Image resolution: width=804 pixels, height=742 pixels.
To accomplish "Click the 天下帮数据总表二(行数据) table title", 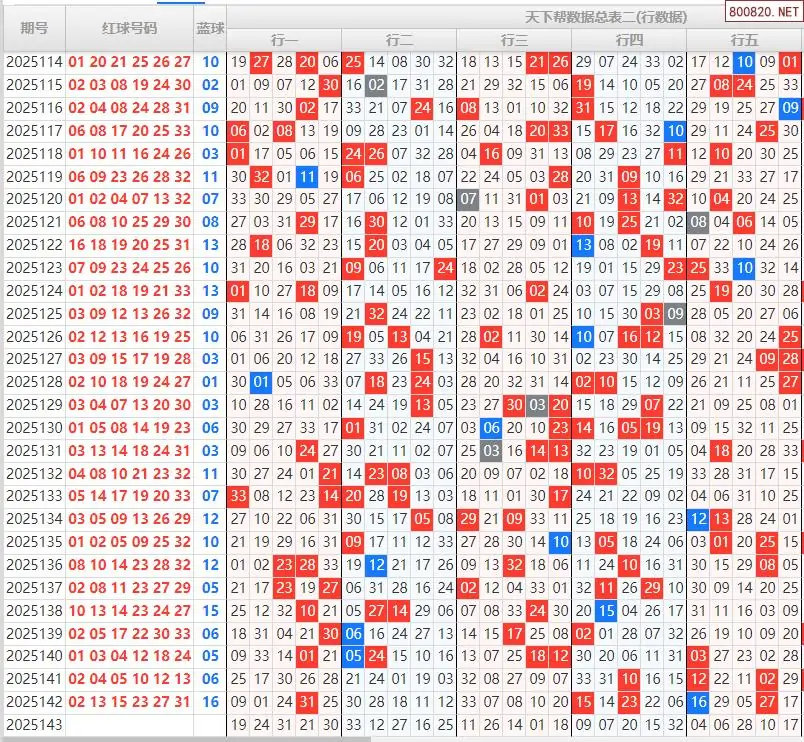I will (606, 18).
